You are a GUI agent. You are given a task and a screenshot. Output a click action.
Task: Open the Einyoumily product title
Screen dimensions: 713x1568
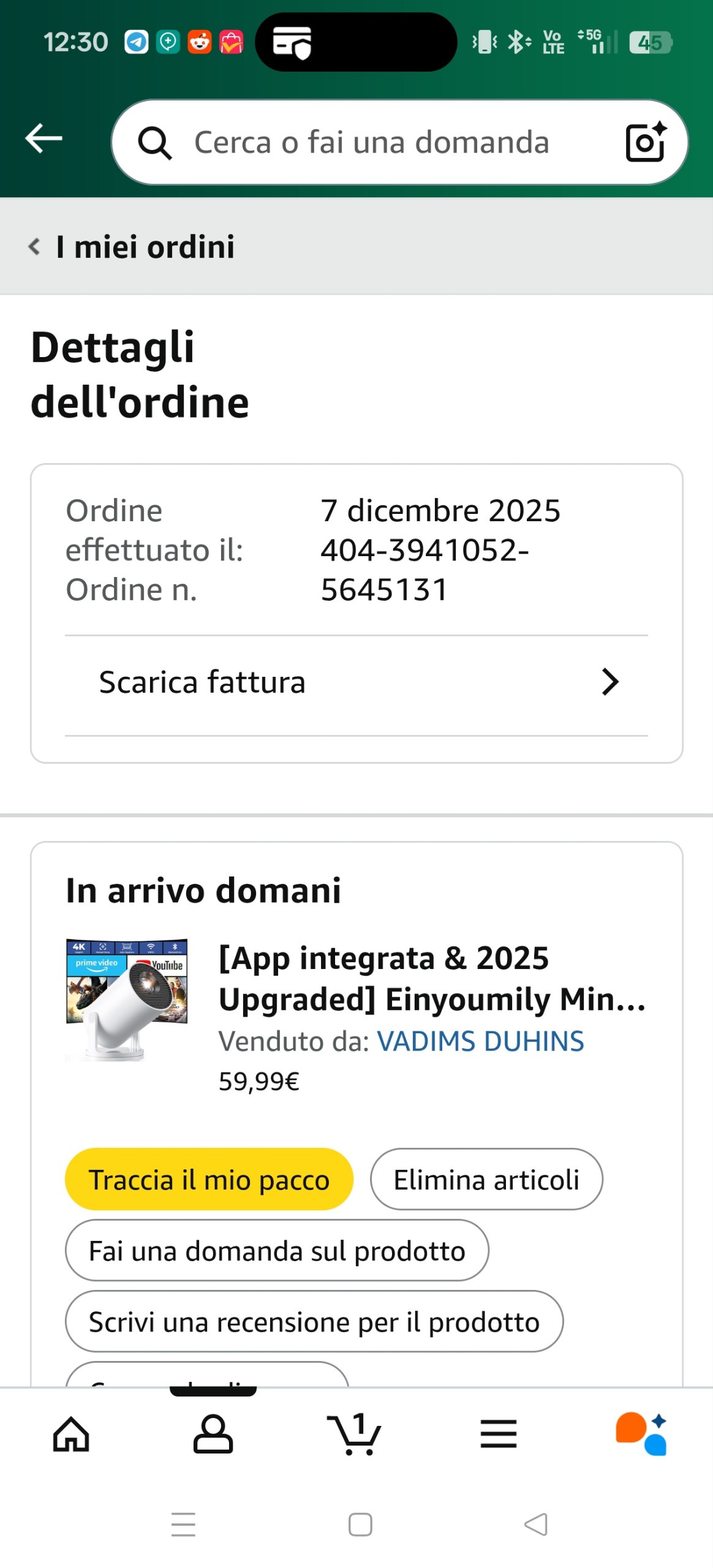[432, 978]
